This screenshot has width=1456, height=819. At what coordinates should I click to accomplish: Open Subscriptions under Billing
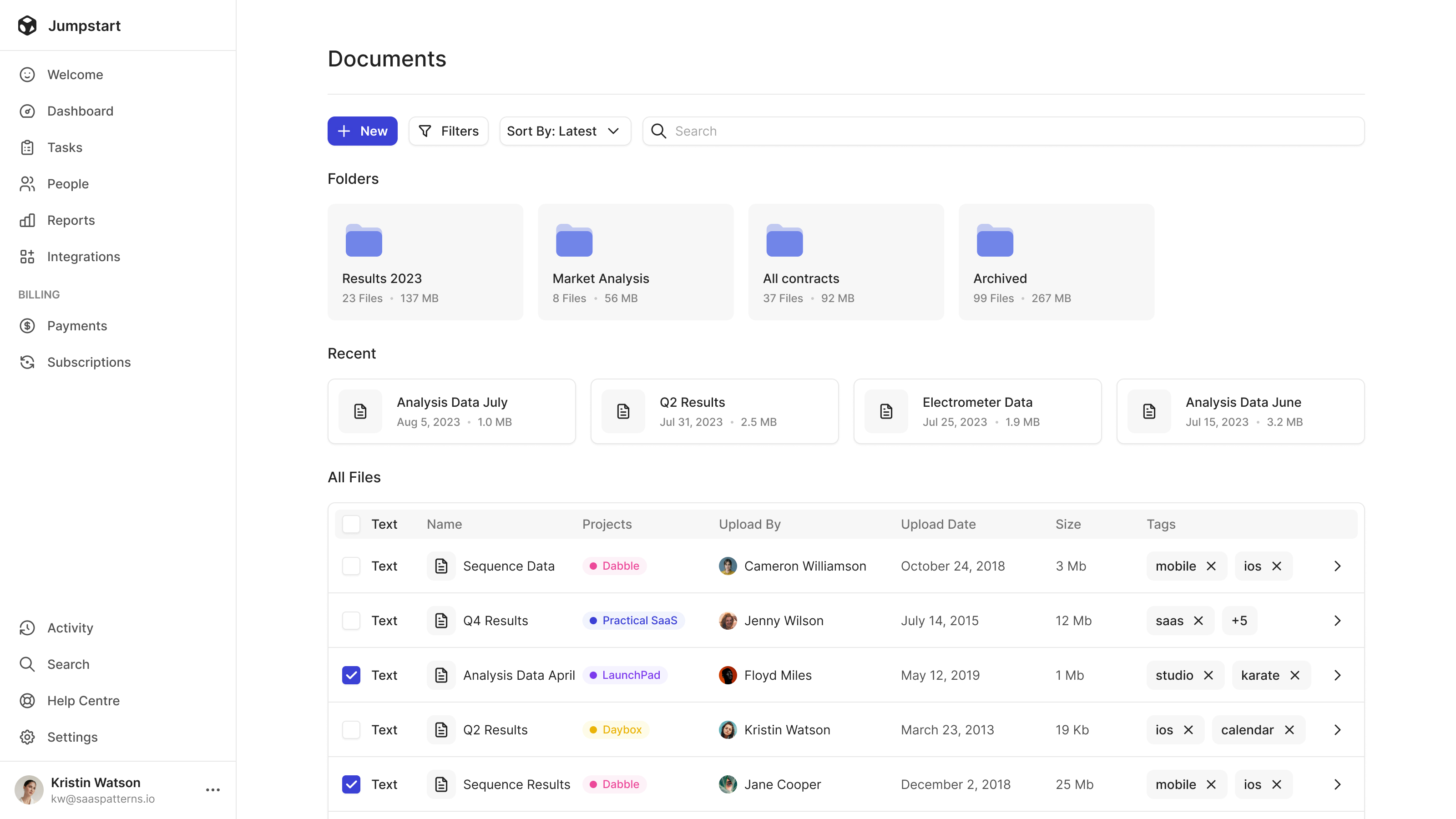[x=89, y=362]
